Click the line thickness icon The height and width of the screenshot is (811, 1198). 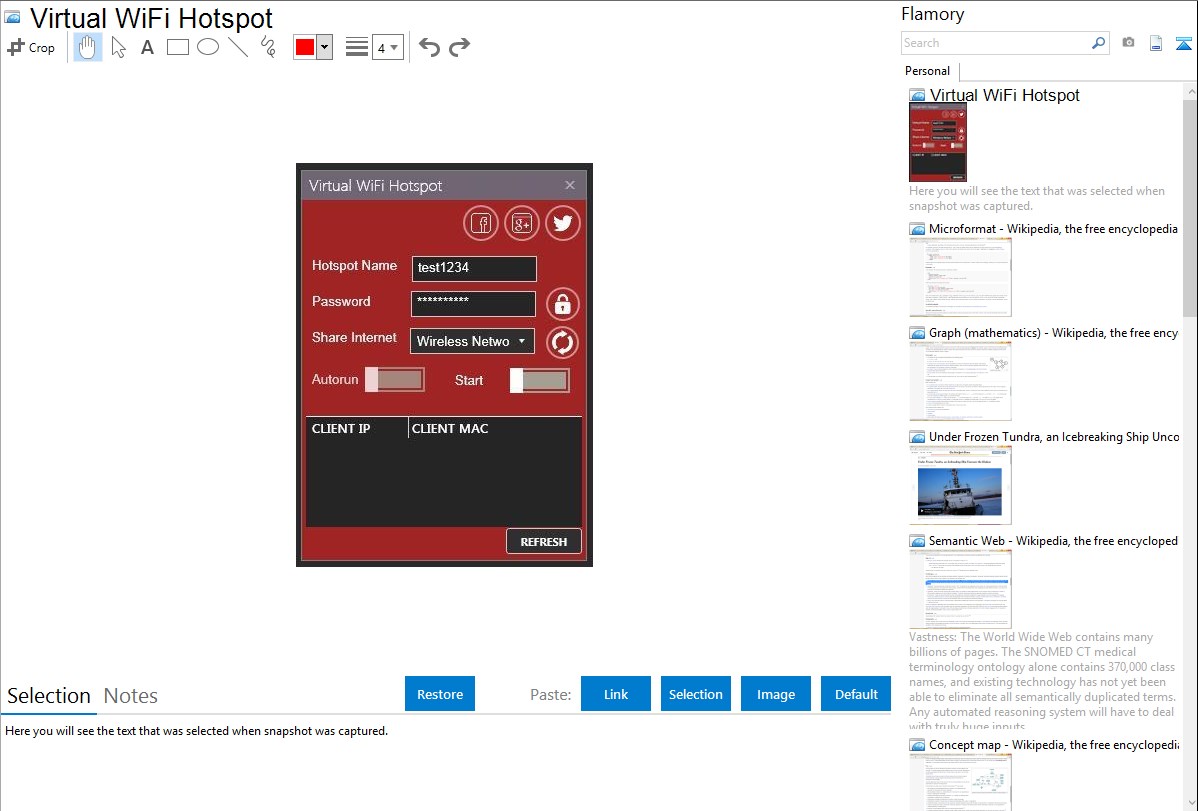[356, 47]
